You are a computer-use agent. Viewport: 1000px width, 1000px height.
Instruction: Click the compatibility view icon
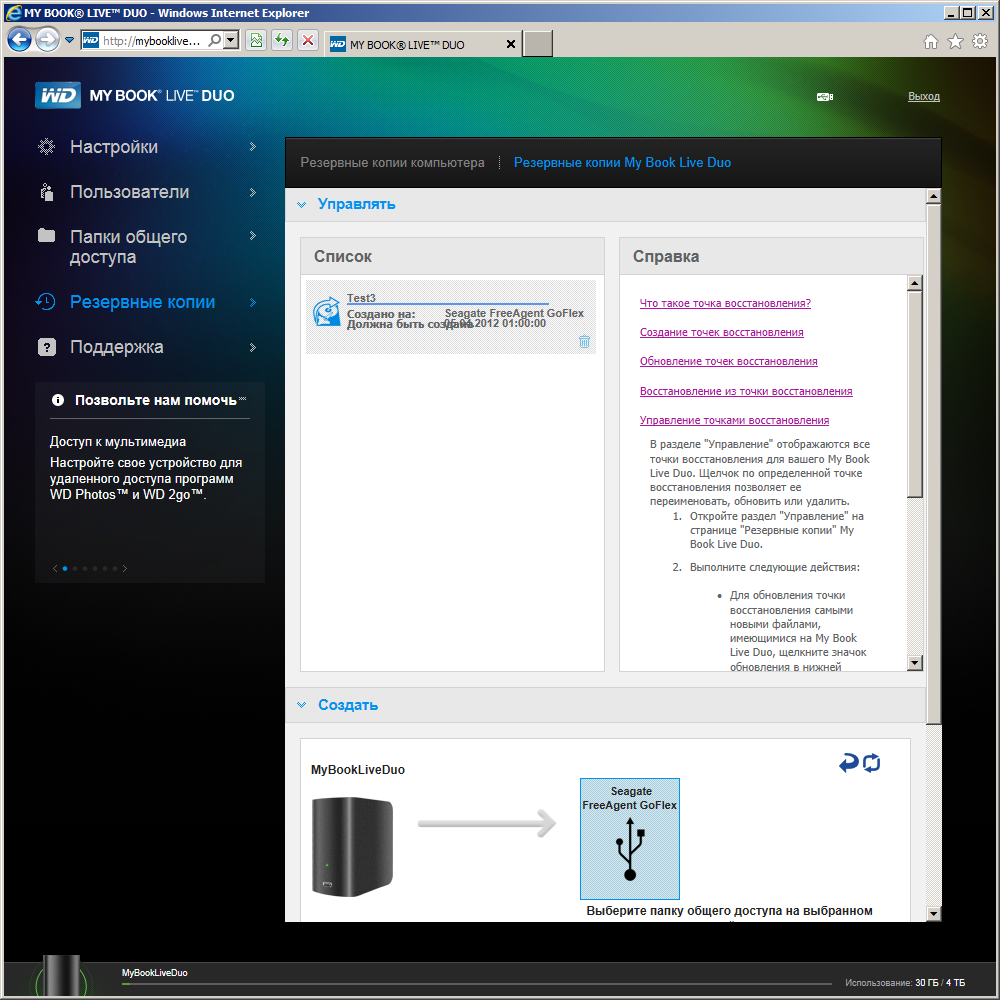tap(256, 41)
